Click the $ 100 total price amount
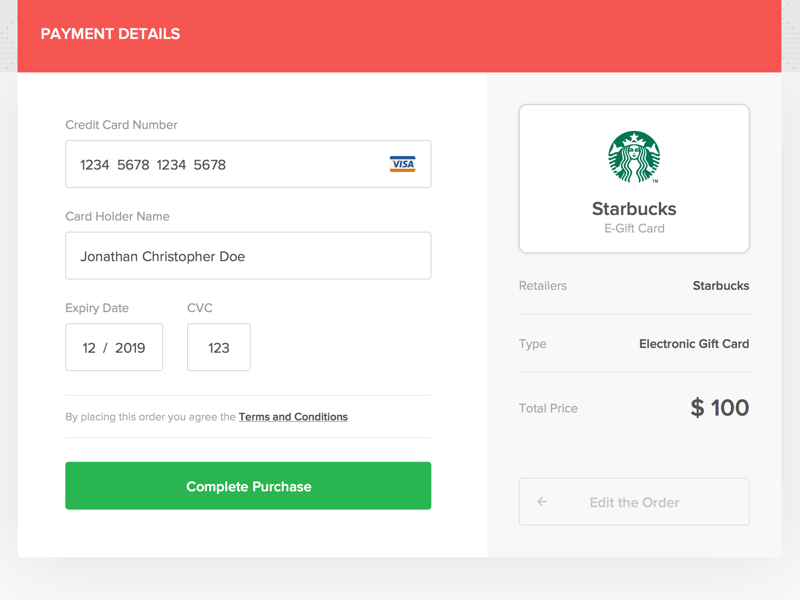The image size is (800, 600). pos(719,408)
